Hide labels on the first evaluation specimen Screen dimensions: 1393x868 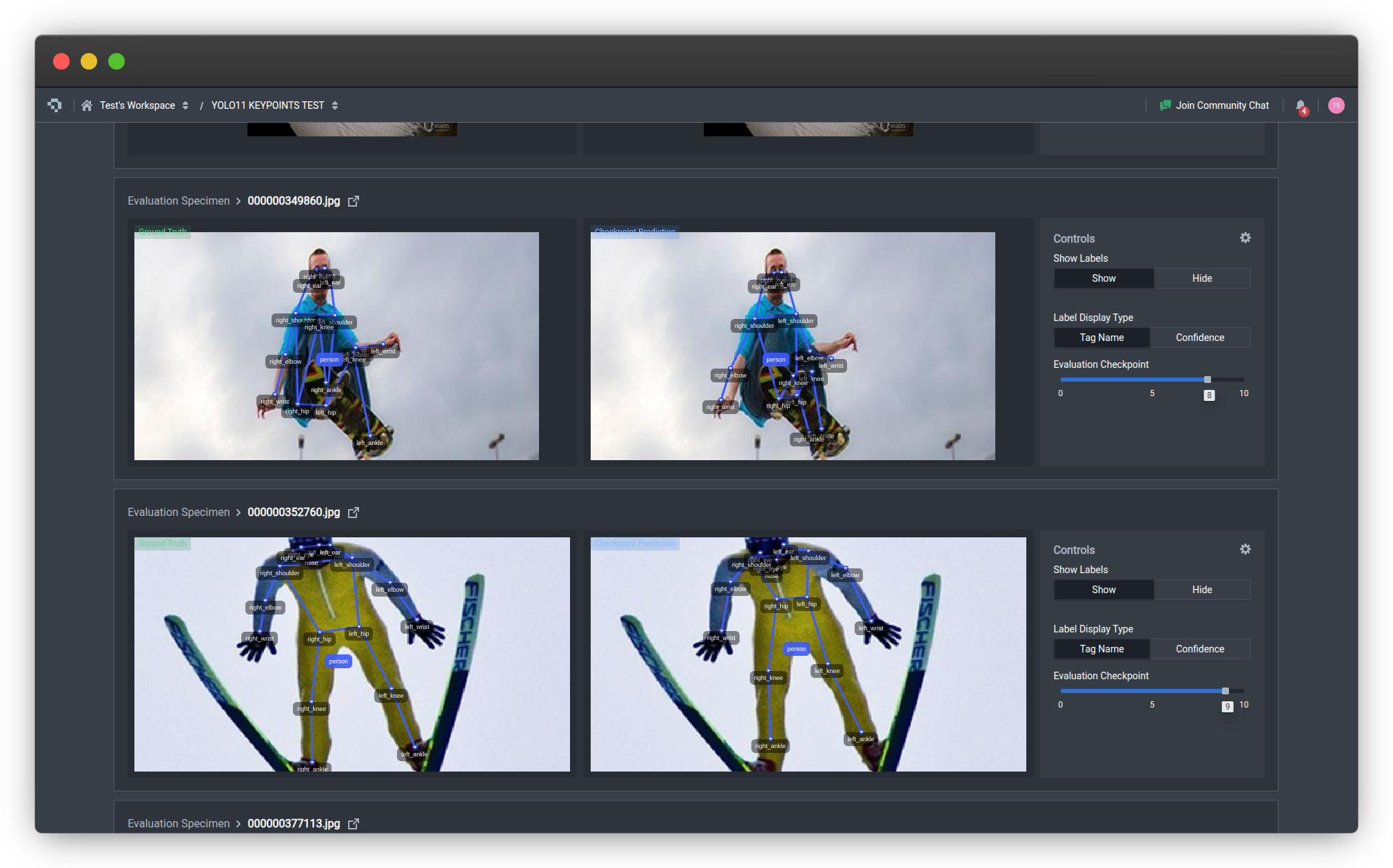pyautogui.click(x=1201, y=278)
